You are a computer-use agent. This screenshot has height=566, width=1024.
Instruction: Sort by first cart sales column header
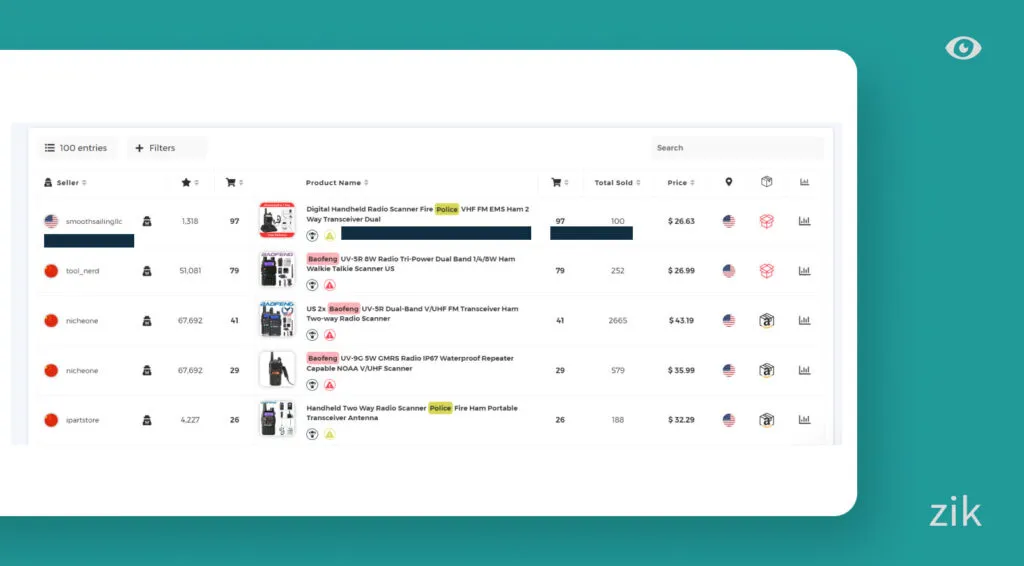coord(234,183)
